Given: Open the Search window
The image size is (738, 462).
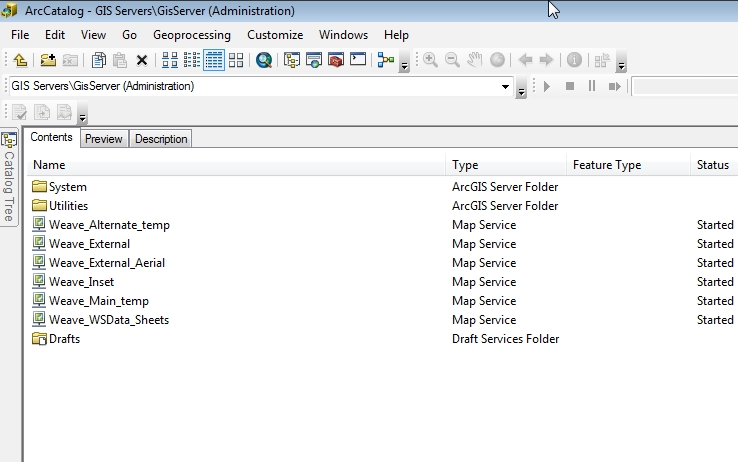Looking at the screenshot, I should click(264, 60).
